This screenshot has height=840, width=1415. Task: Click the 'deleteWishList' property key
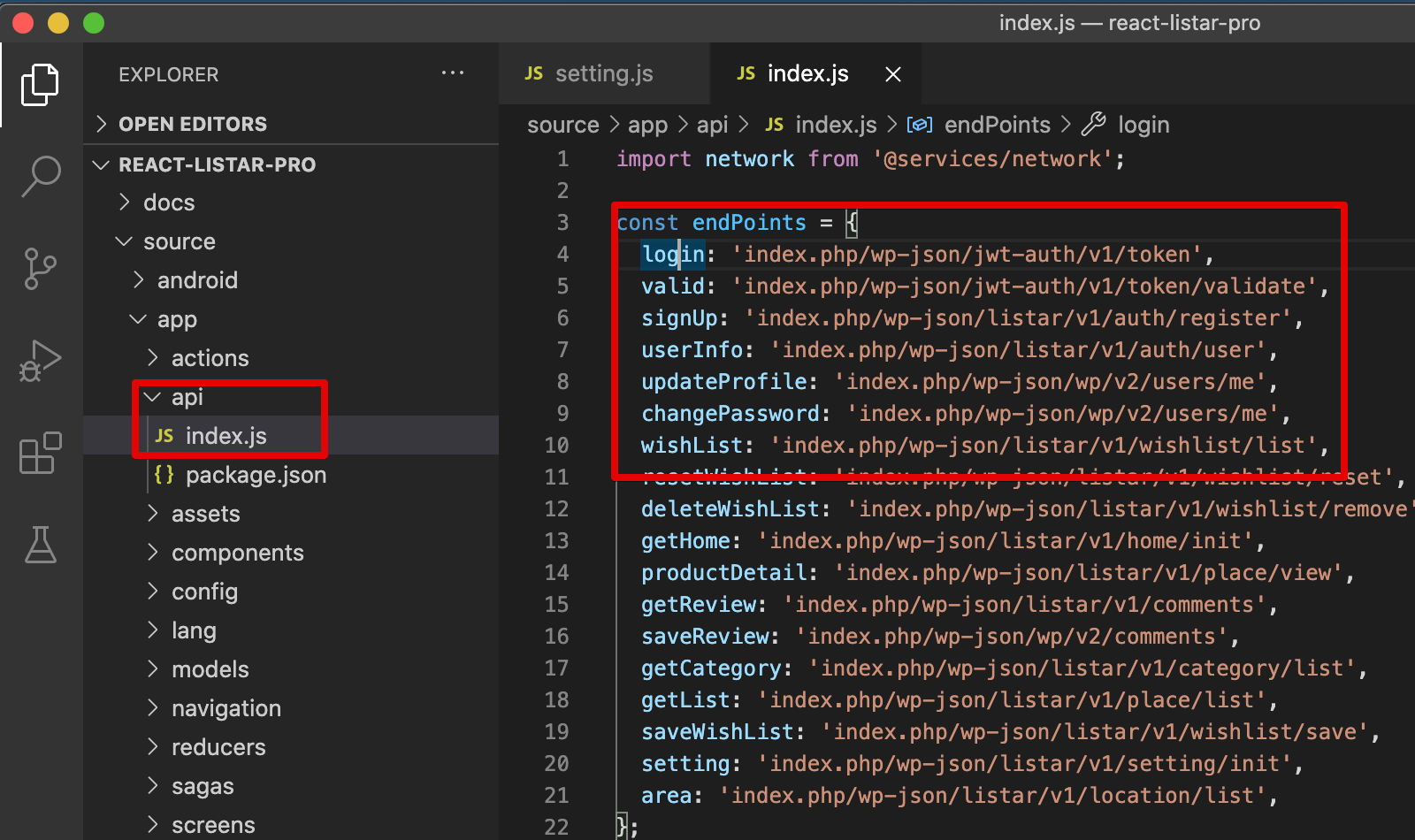[x=730, y=509]
